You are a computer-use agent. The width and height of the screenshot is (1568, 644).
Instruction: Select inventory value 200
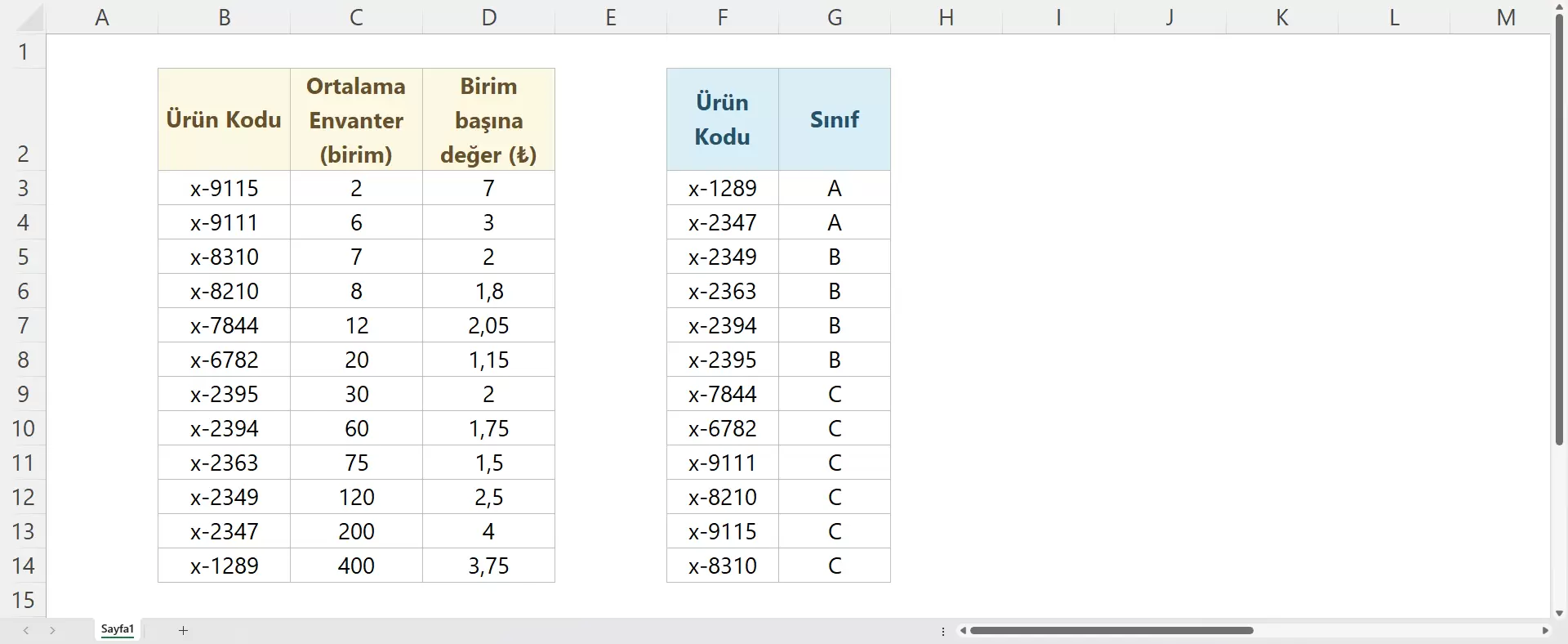coord(356,531)
